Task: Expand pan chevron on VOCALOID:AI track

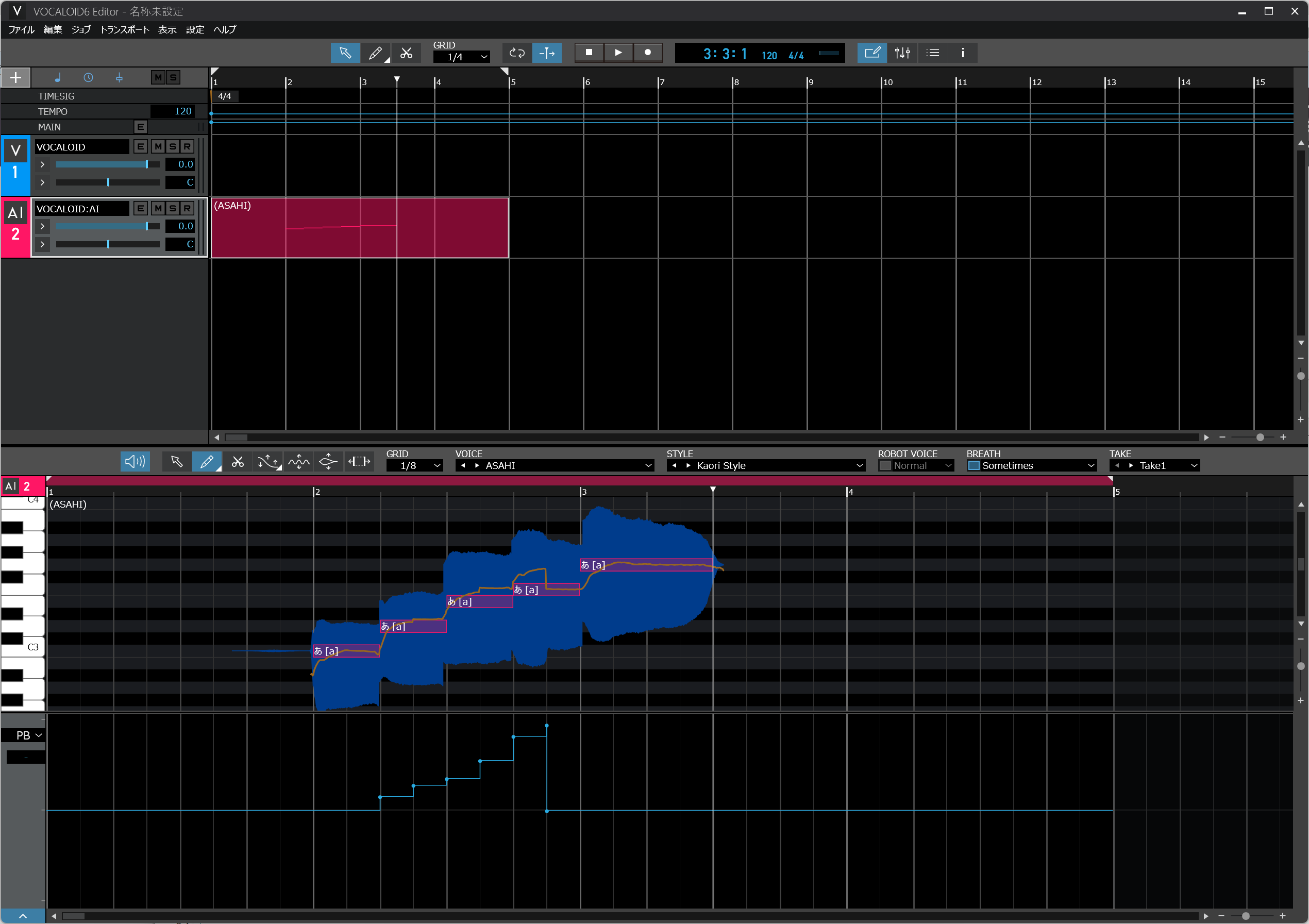Action: (42, 245)
